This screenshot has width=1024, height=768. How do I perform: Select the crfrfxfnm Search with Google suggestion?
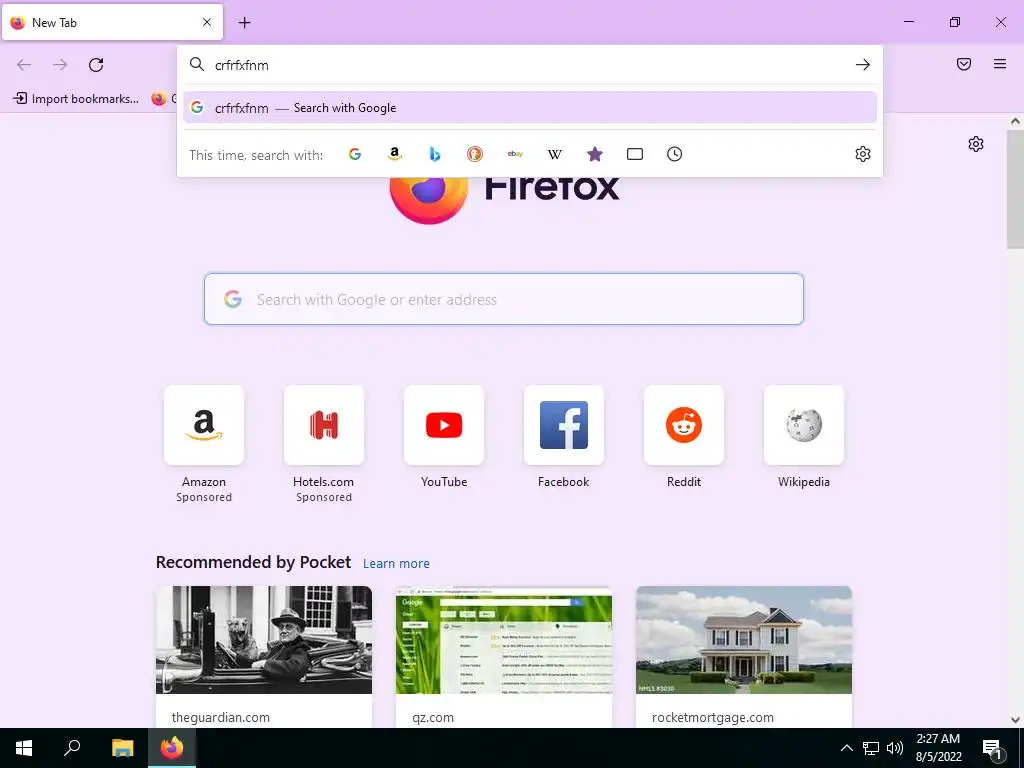click(x=530, y=108)
